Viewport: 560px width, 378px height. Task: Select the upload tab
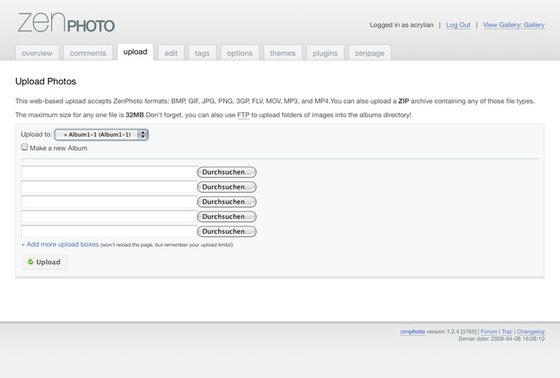tap(135, 52)
